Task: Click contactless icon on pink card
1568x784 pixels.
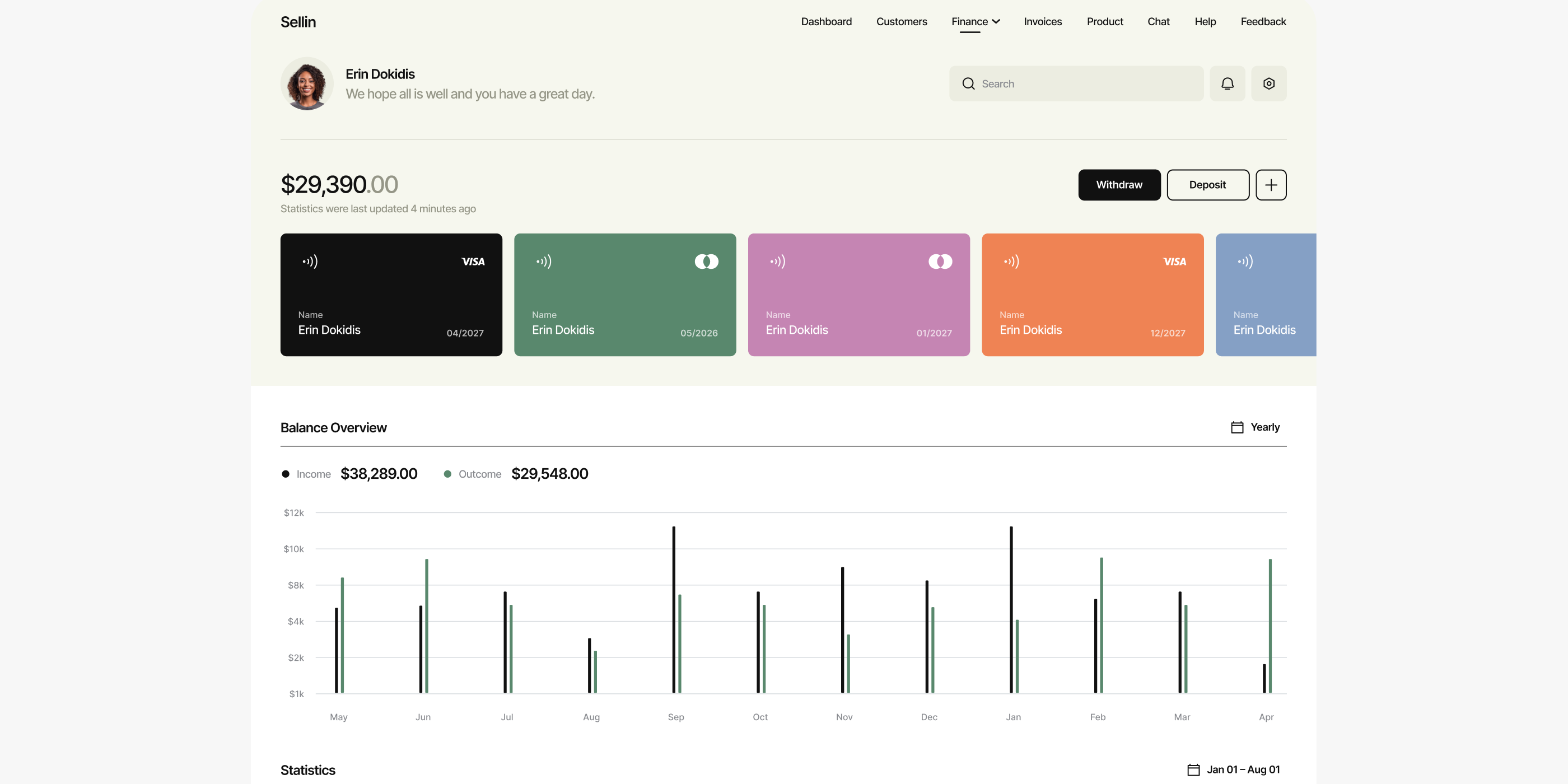Action: [x=777, y=262]
